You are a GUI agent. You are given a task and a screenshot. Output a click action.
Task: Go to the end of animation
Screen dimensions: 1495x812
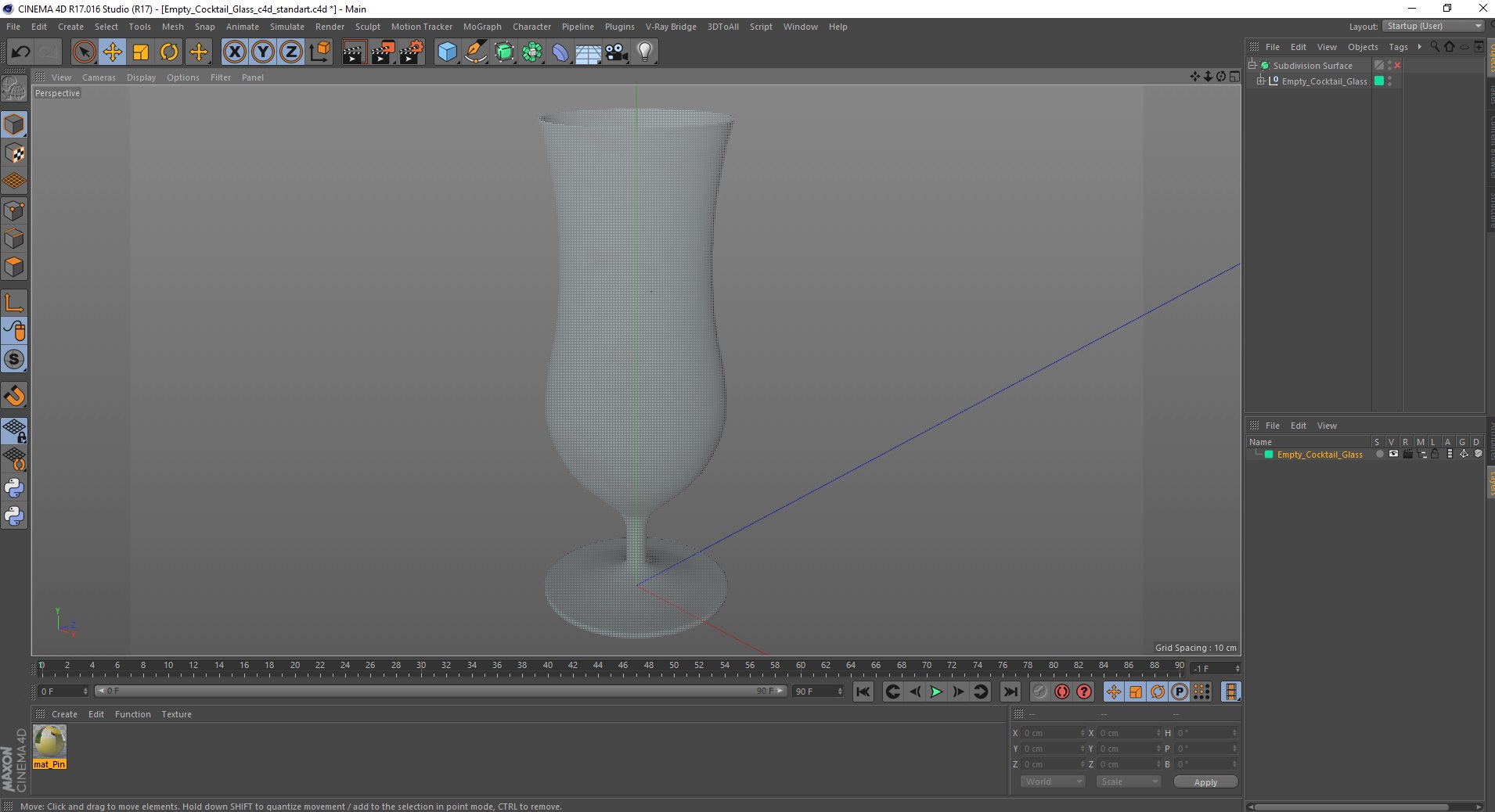click(1010, 692)
